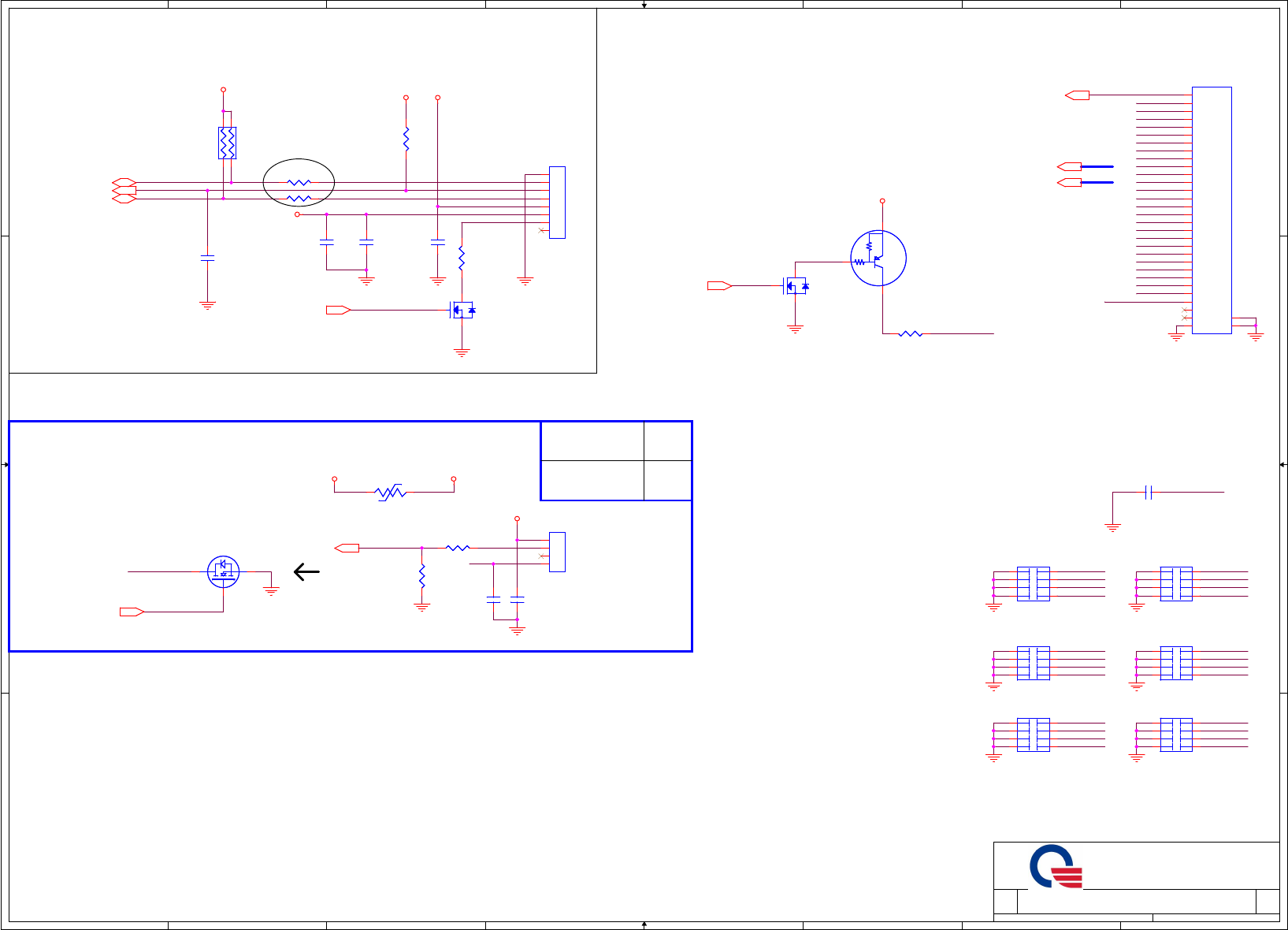Click the power terminal above the boxed resistor pack
Screen dimensions: 1288x930
(223, 90)
